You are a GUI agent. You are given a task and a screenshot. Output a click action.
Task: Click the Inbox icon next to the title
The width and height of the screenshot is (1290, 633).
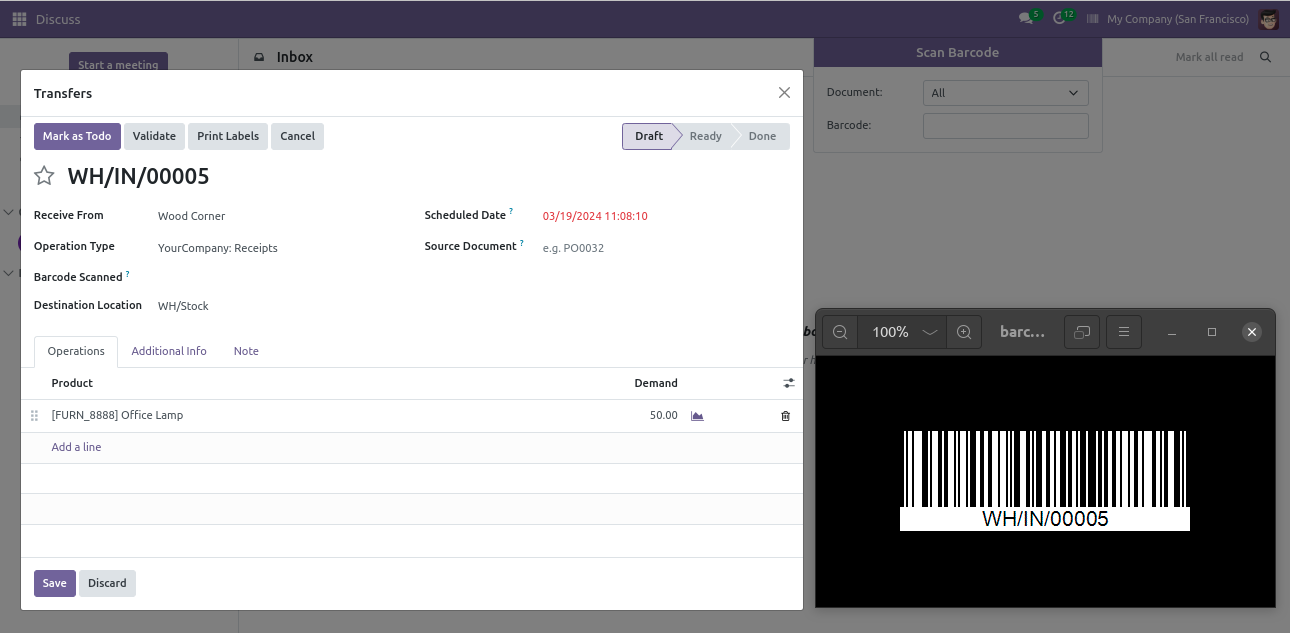tap(259, 57)
